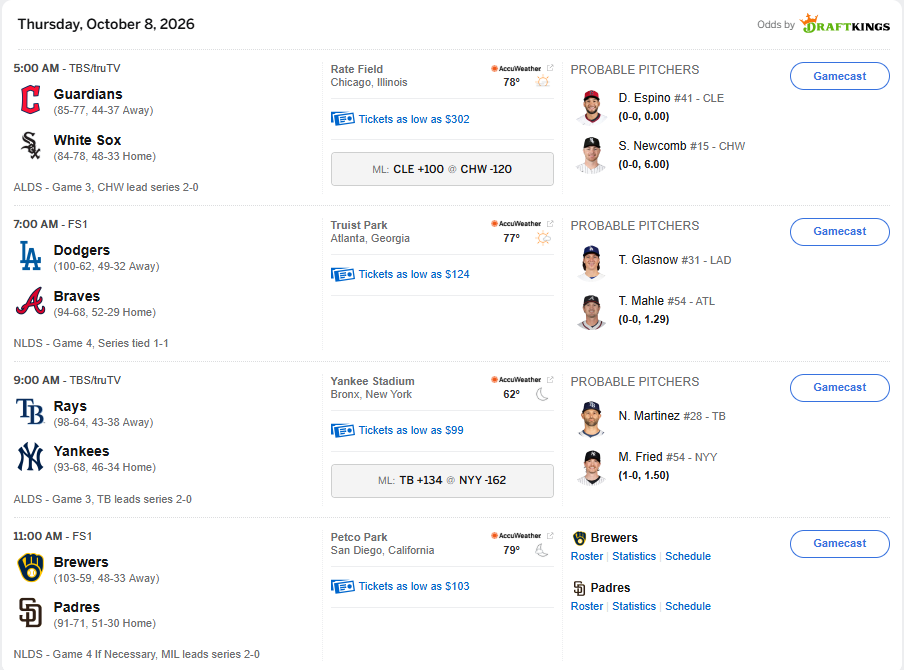Open the Brewers Roster link
The width and height of the screenshot is (904, 670).
coord(586,556)
